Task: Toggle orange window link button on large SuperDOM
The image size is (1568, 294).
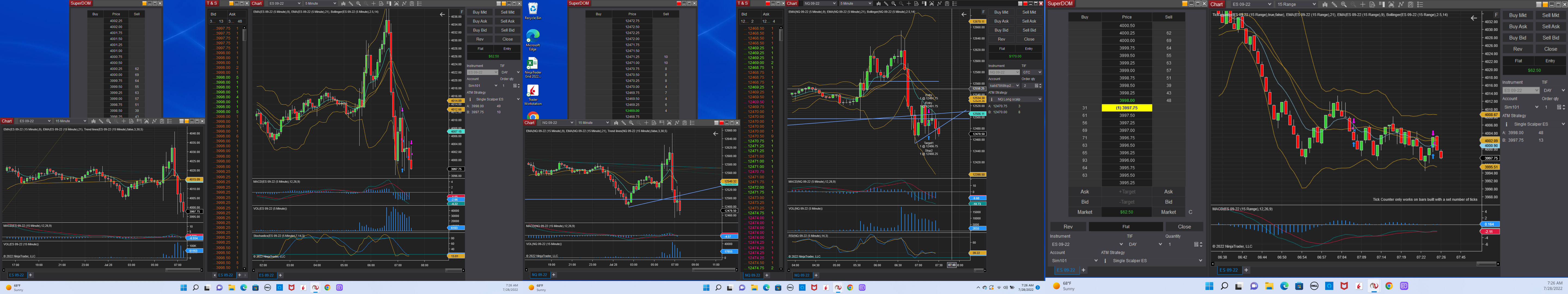Action: point(1185,4)
